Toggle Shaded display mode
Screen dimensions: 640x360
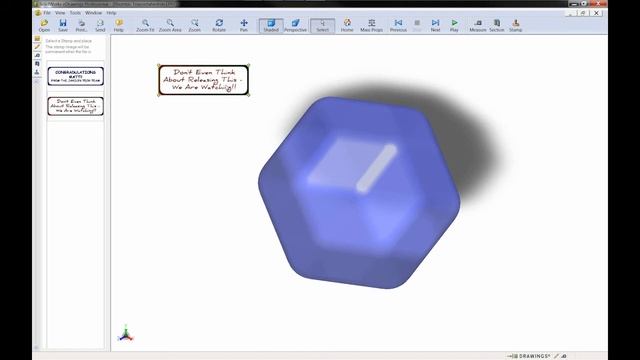point(271,25)
